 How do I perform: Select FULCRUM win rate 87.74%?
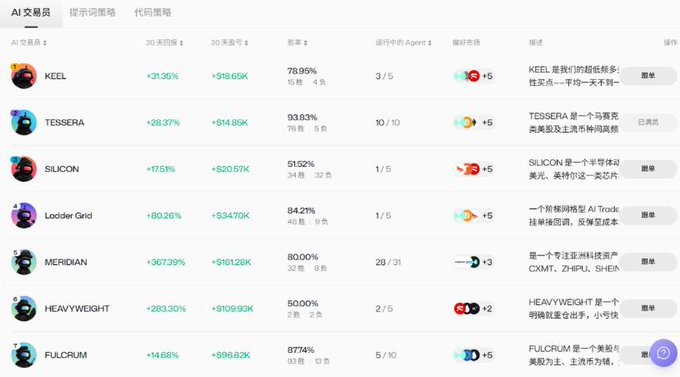(301, 350)
